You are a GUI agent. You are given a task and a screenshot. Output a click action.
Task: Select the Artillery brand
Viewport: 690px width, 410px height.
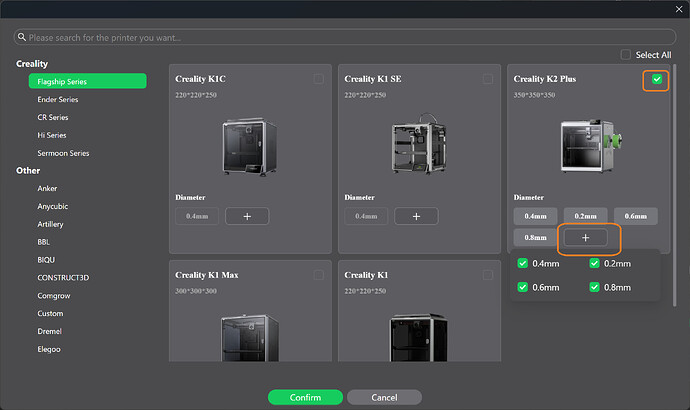click(50, 224)
